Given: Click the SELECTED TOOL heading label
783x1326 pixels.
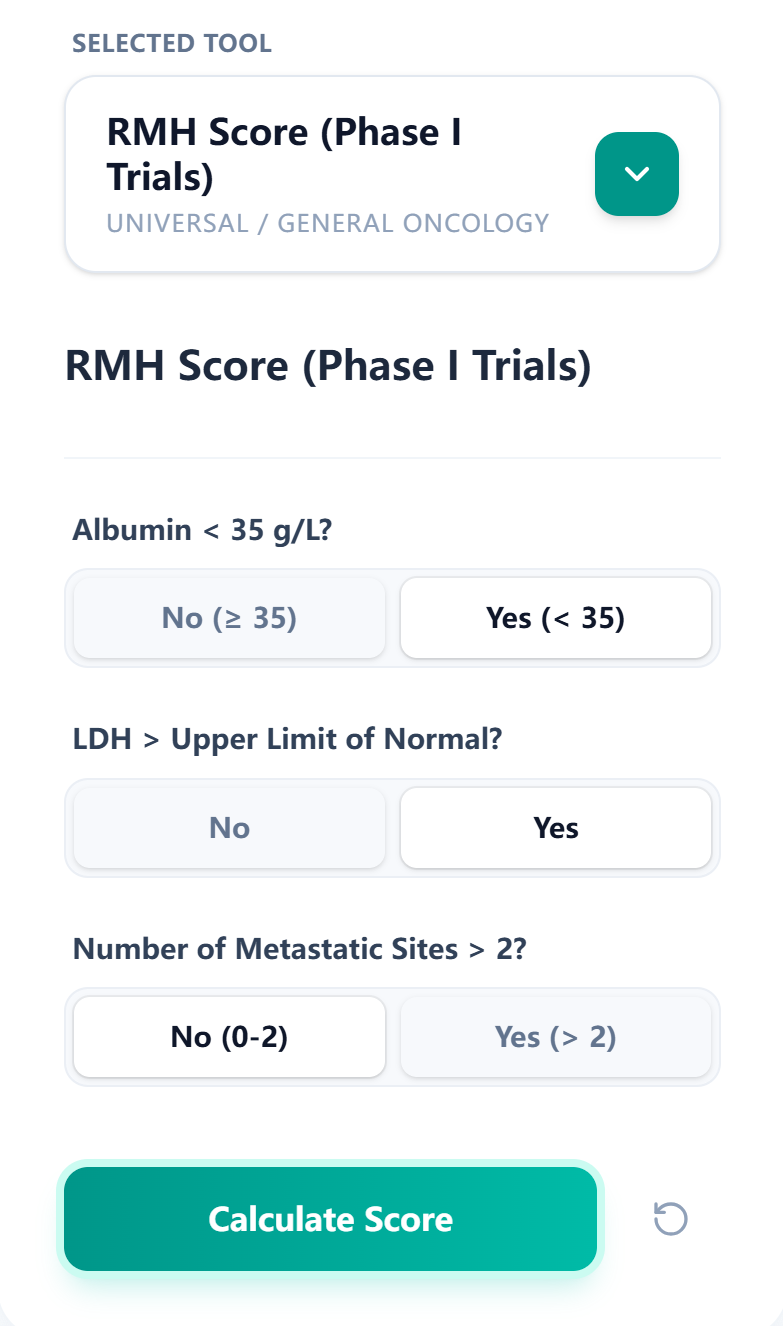Looking at the screenshot, I should (x=171, y=43).
